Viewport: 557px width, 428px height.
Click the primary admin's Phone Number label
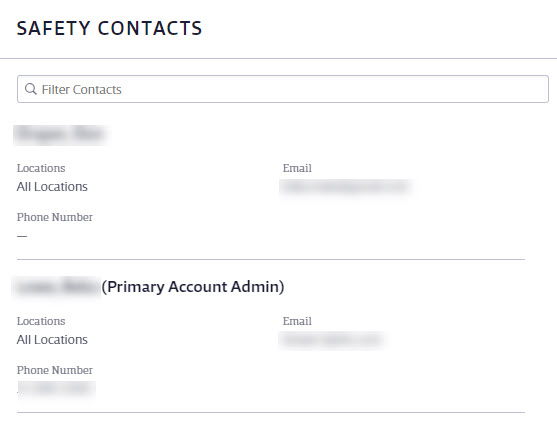54,370
